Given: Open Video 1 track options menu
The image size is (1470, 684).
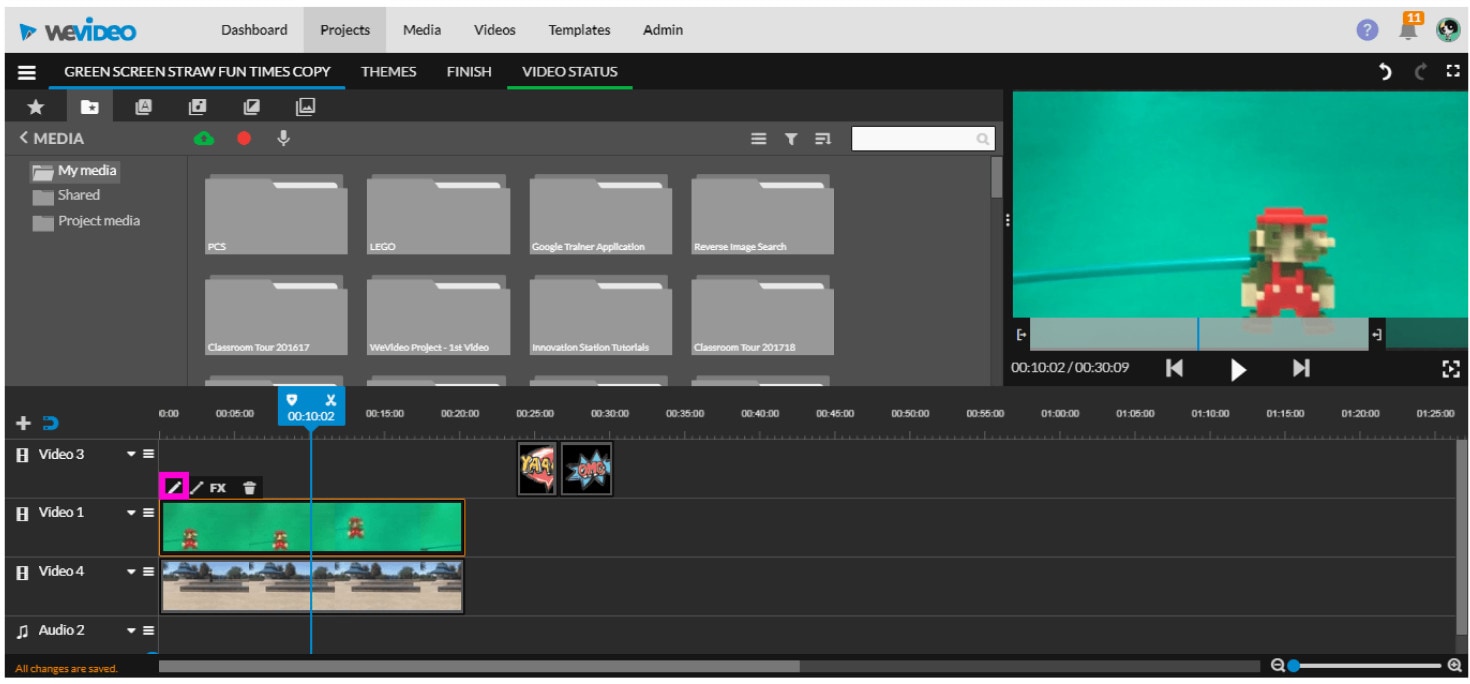Looking at the screenshot, I should pos(148,513).
